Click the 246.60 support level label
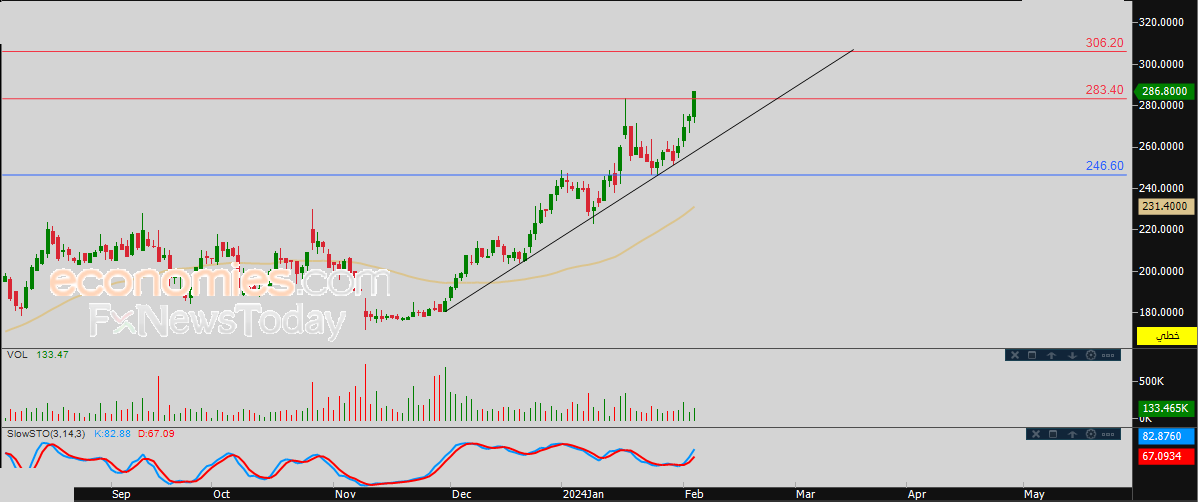 [x=1105, y=166]
